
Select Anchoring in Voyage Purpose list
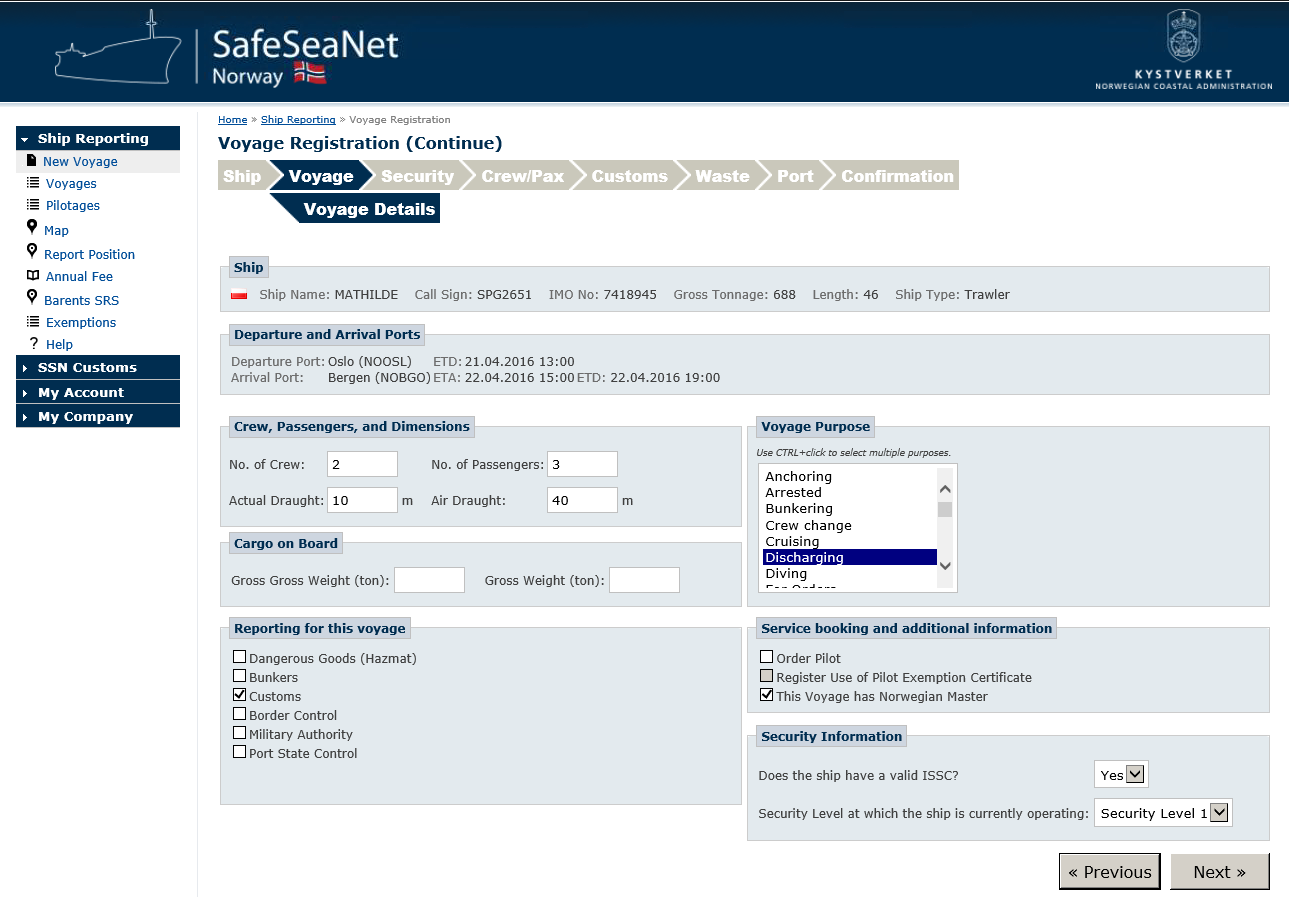[798, 476]
